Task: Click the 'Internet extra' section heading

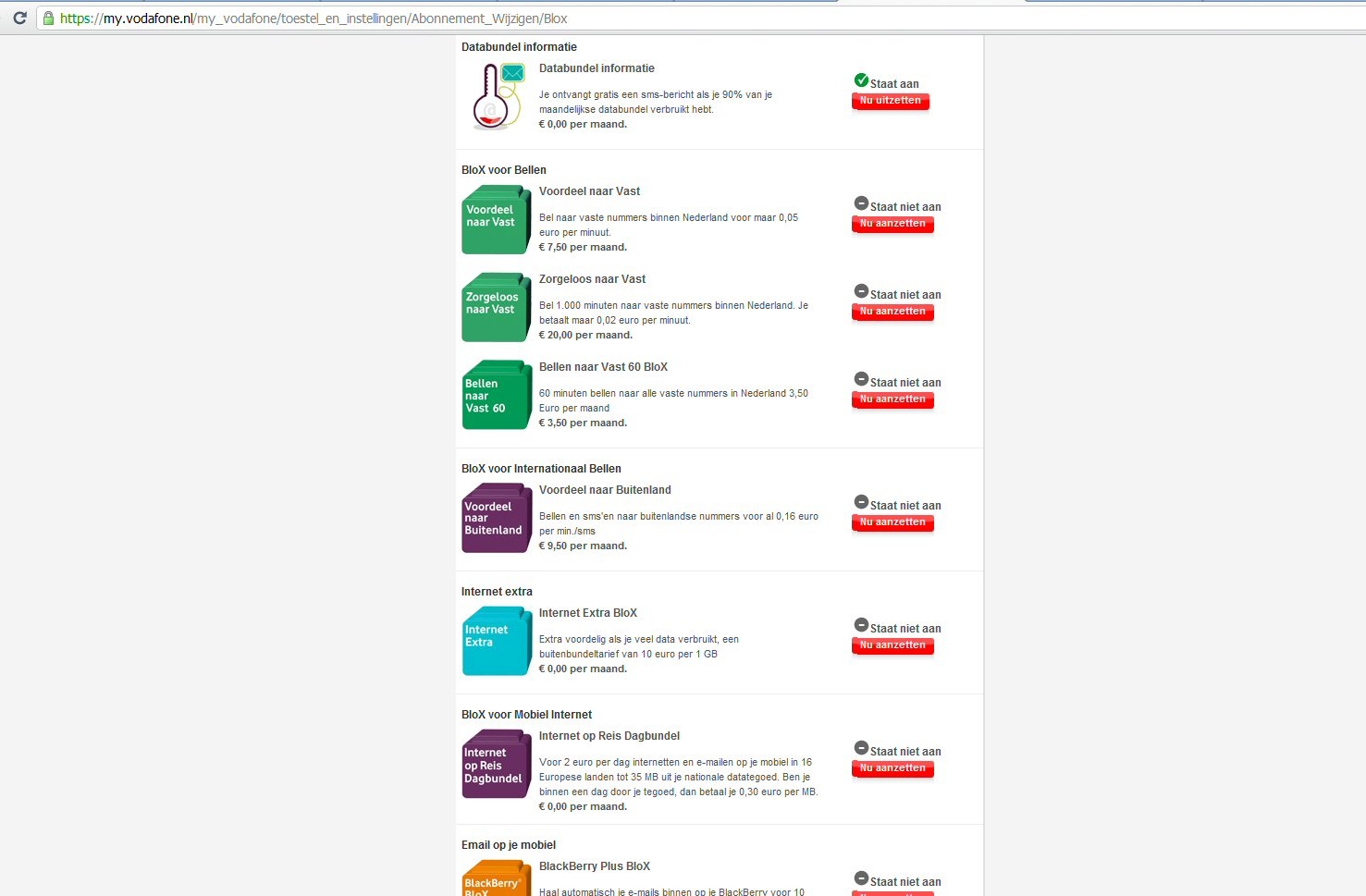Action: [497, 592]
